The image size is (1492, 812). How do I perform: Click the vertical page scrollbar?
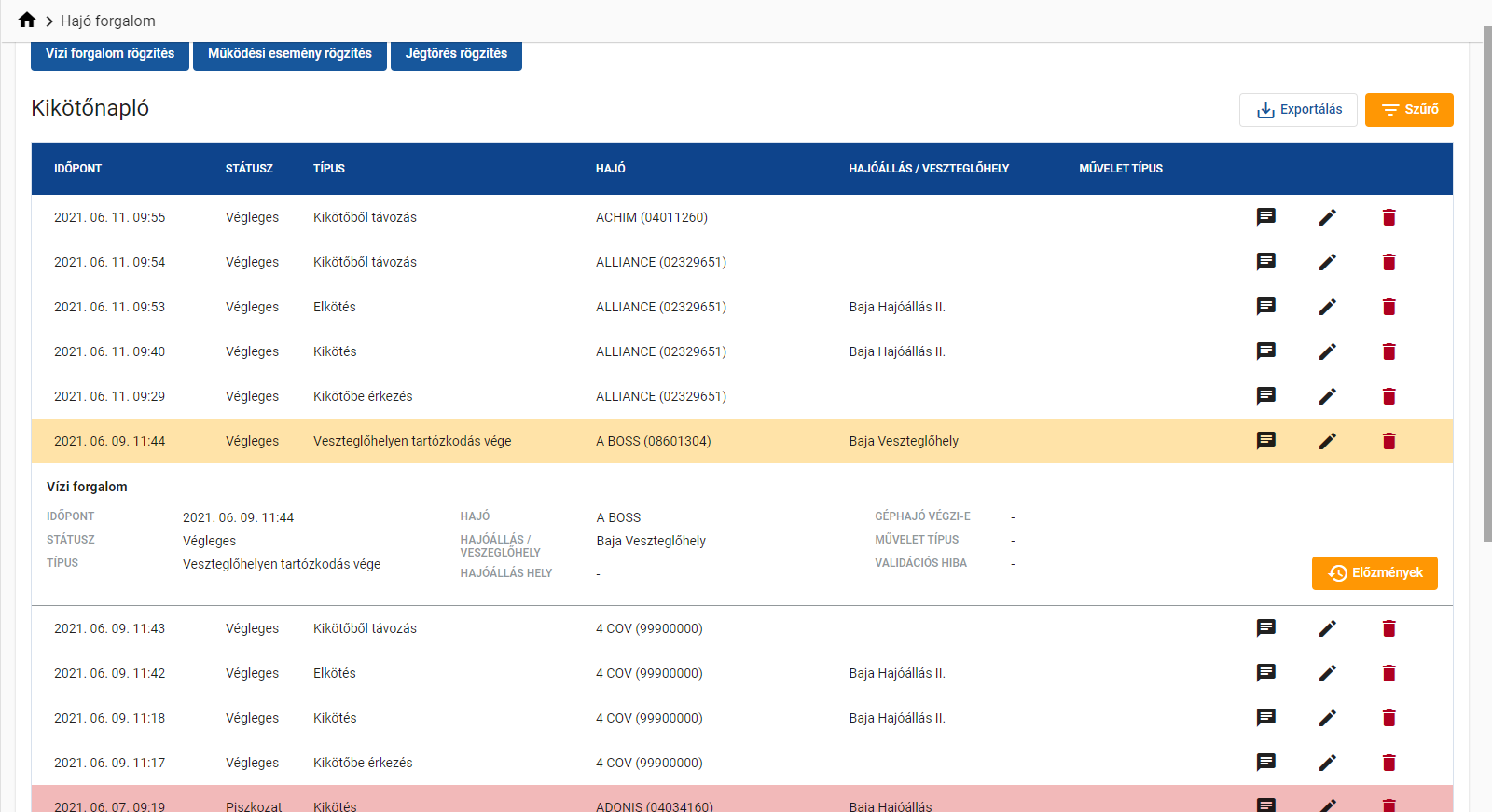[x=1487, y=280]
